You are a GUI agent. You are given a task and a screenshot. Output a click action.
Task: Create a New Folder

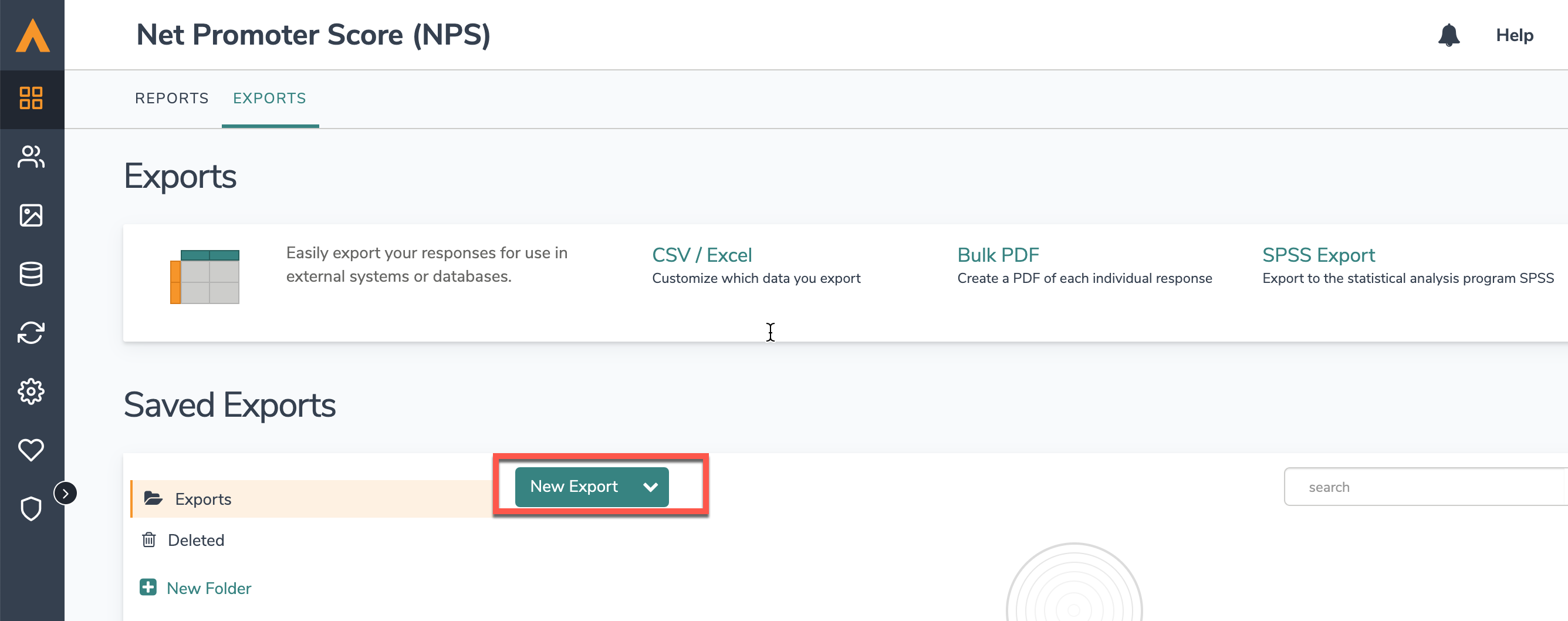[209, 588]
